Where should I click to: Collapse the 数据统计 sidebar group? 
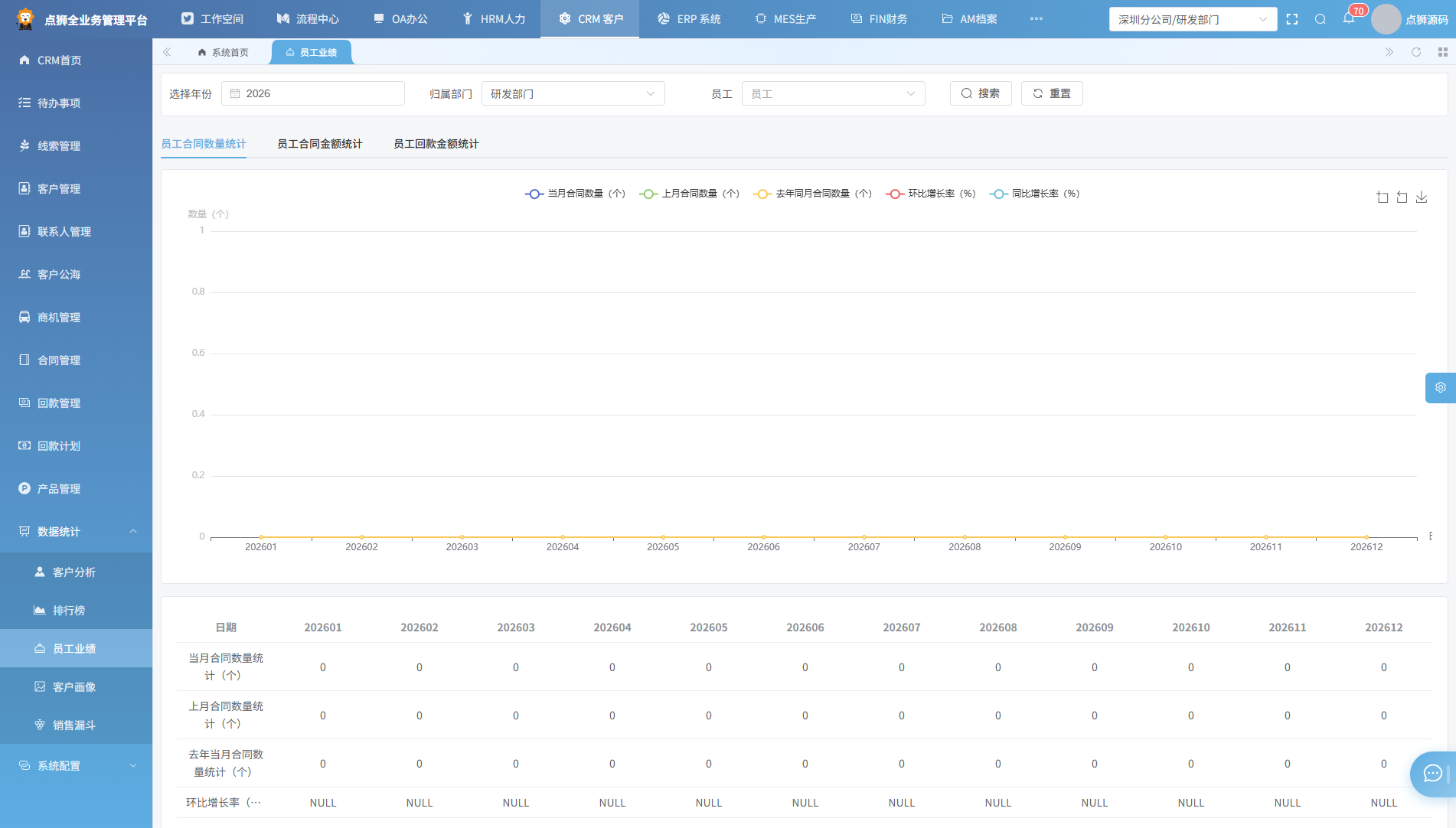coord(76,532)
